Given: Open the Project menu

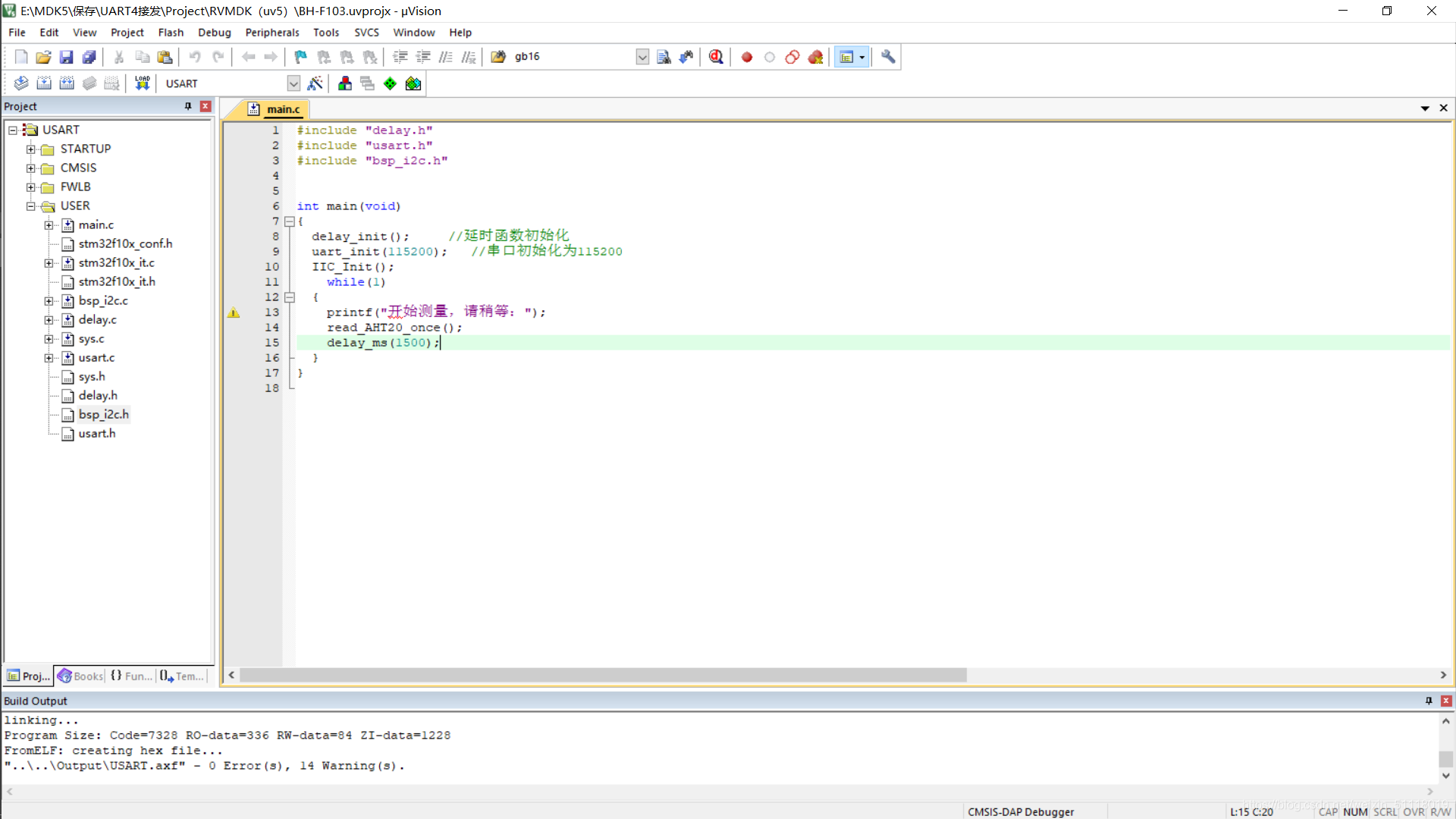Looking at the screenshot, I should click(x=127, y=33).
